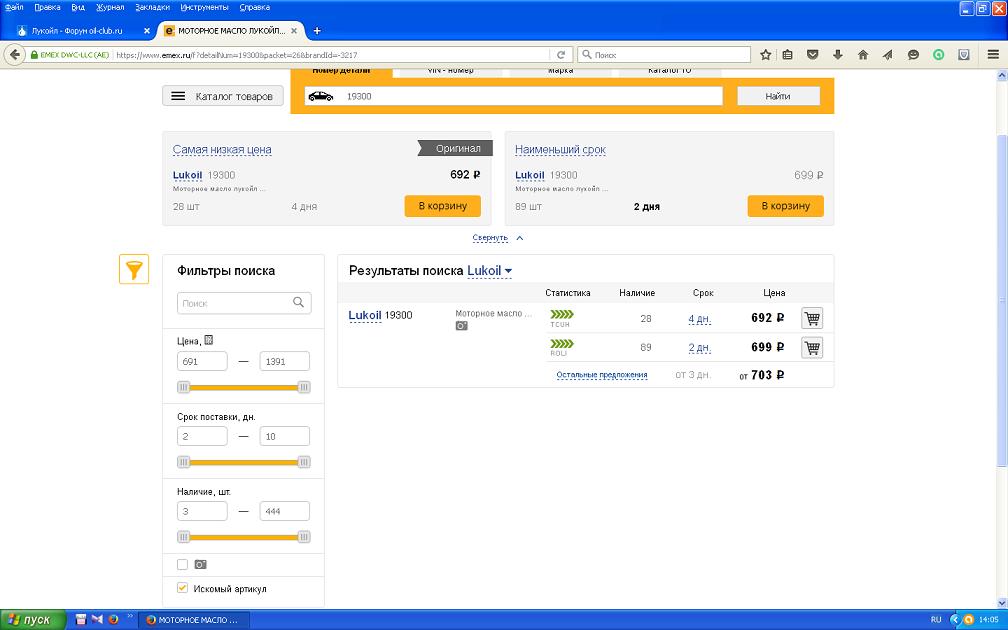Open the Справка menu
This screenshot has width=1008, height=630.
[x=255, y=8]
